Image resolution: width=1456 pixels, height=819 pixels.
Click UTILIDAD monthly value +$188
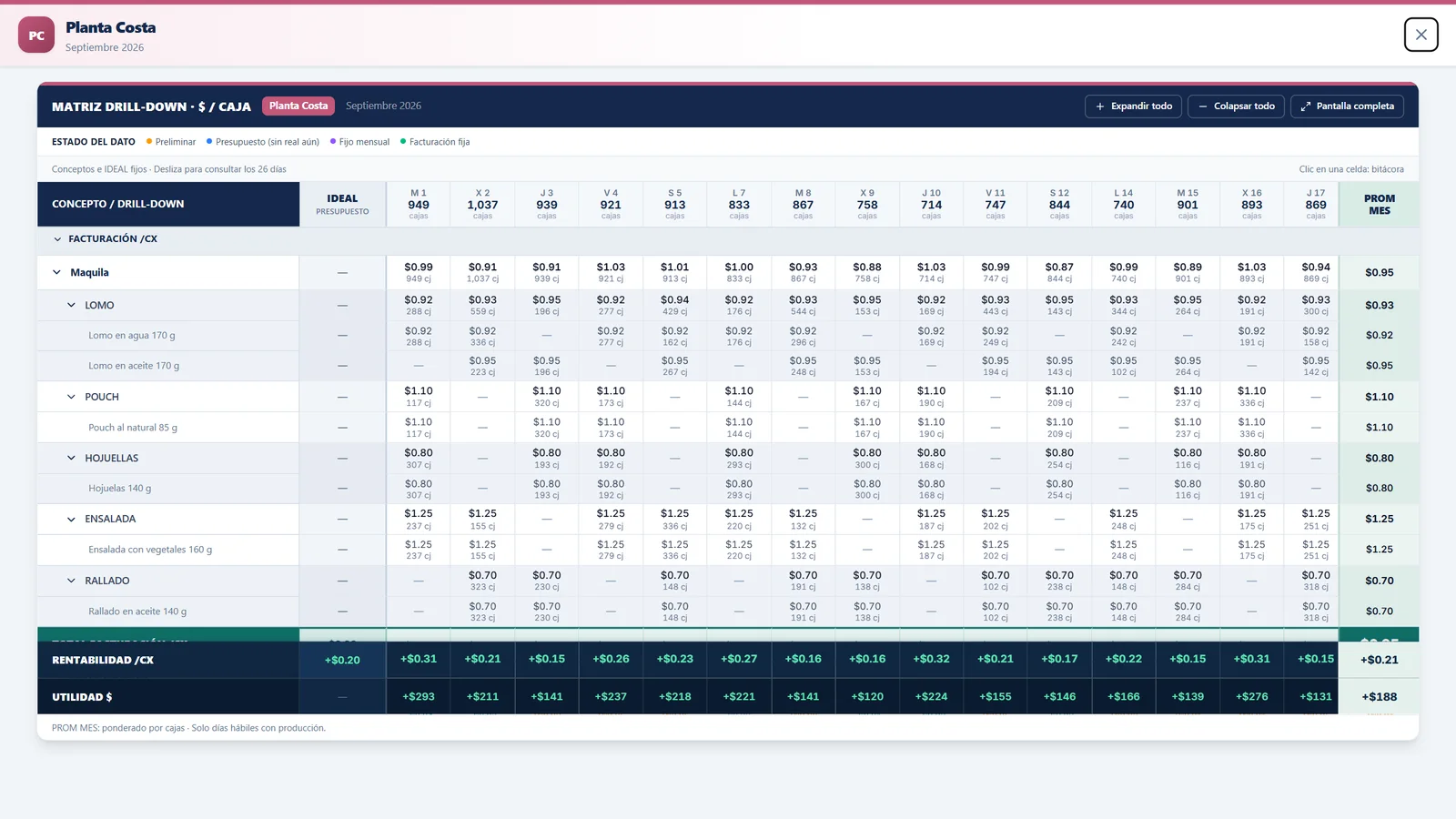[1380, 696]
